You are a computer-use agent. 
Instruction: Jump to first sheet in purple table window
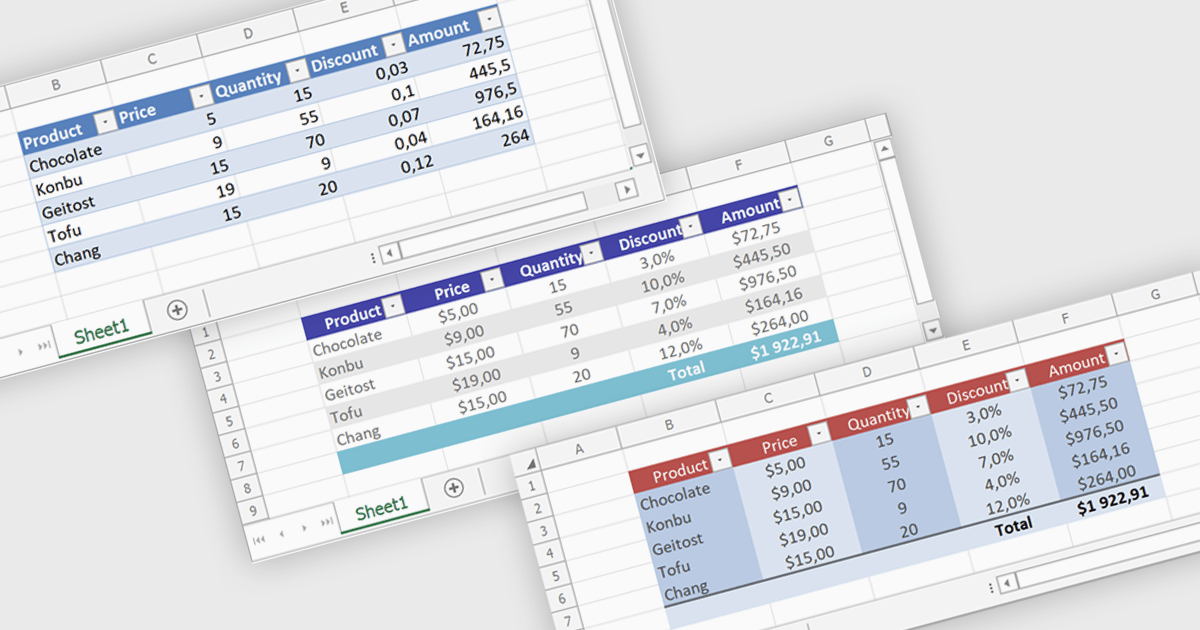pyautogui.click(x=261, y=539)
